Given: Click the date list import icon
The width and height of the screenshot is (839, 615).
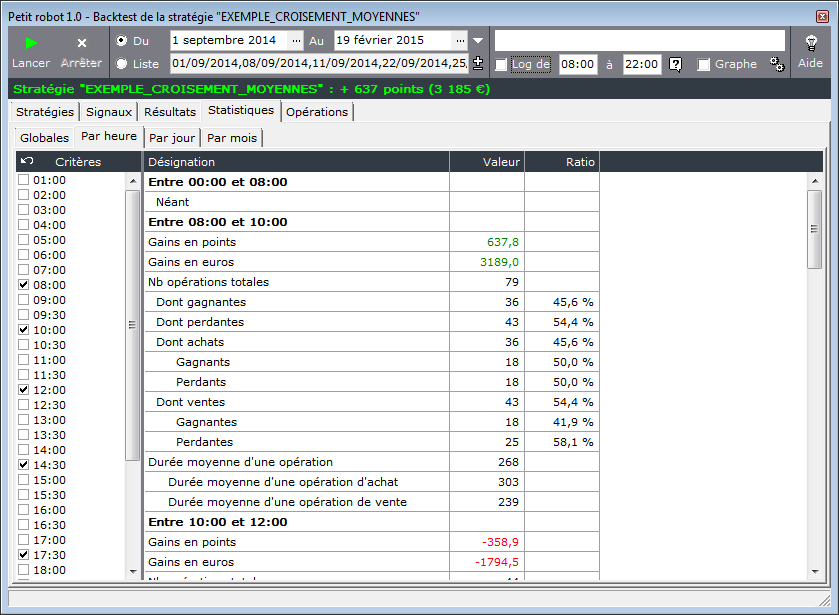Looking at the screenshot, I should coord(478,63).
